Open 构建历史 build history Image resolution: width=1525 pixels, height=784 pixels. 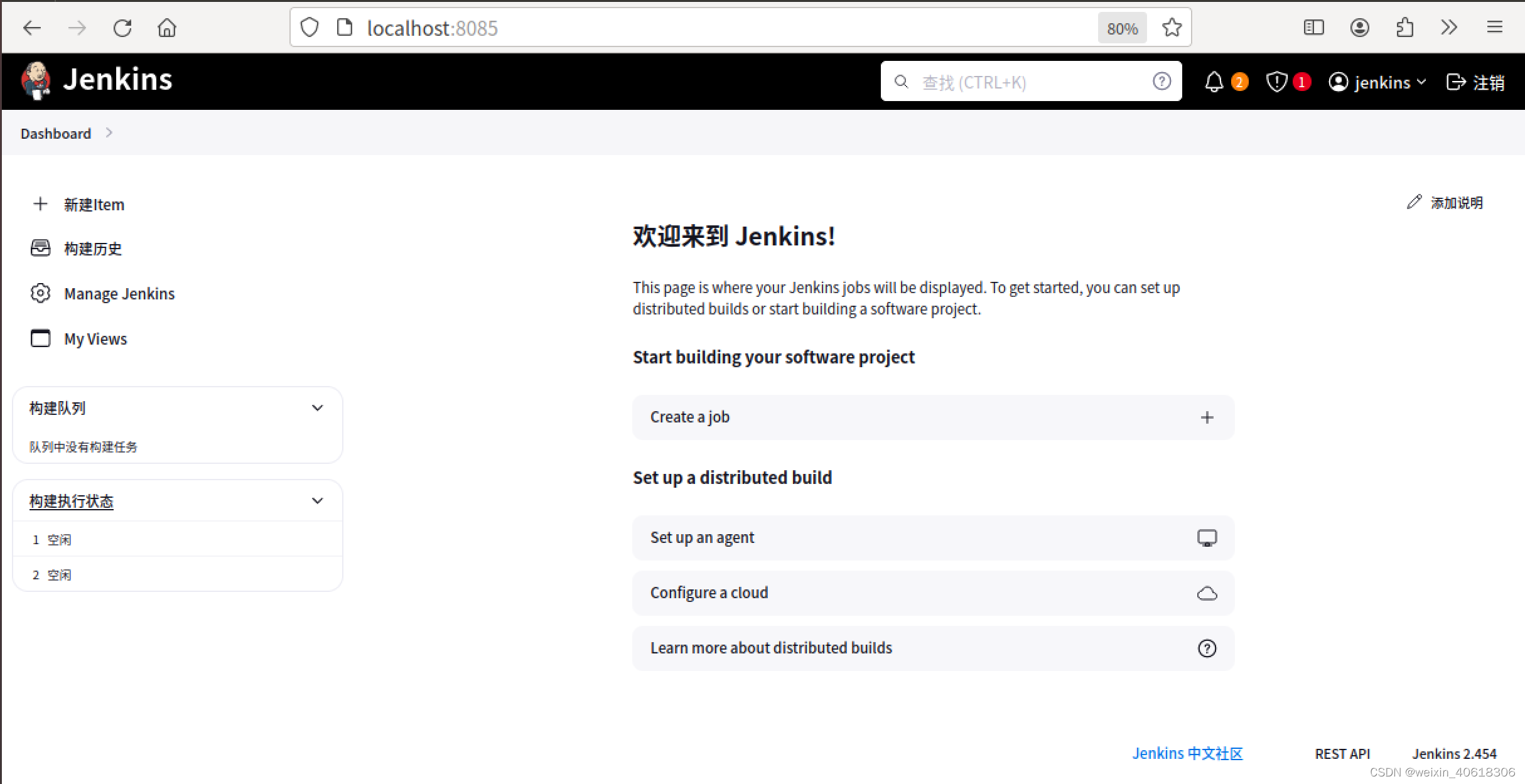point(93,249)
